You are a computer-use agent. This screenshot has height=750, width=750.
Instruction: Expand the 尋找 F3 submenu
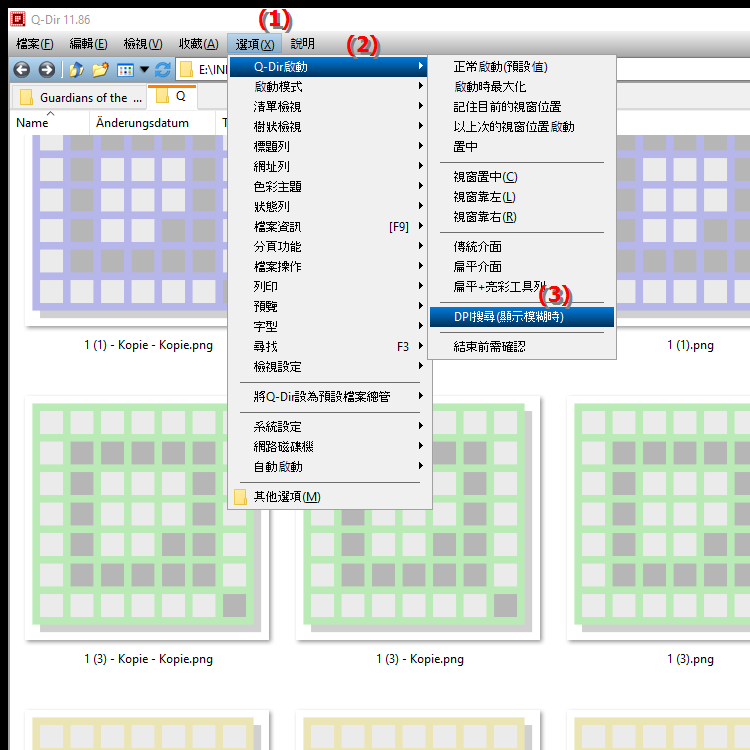[x=329, y=347]
